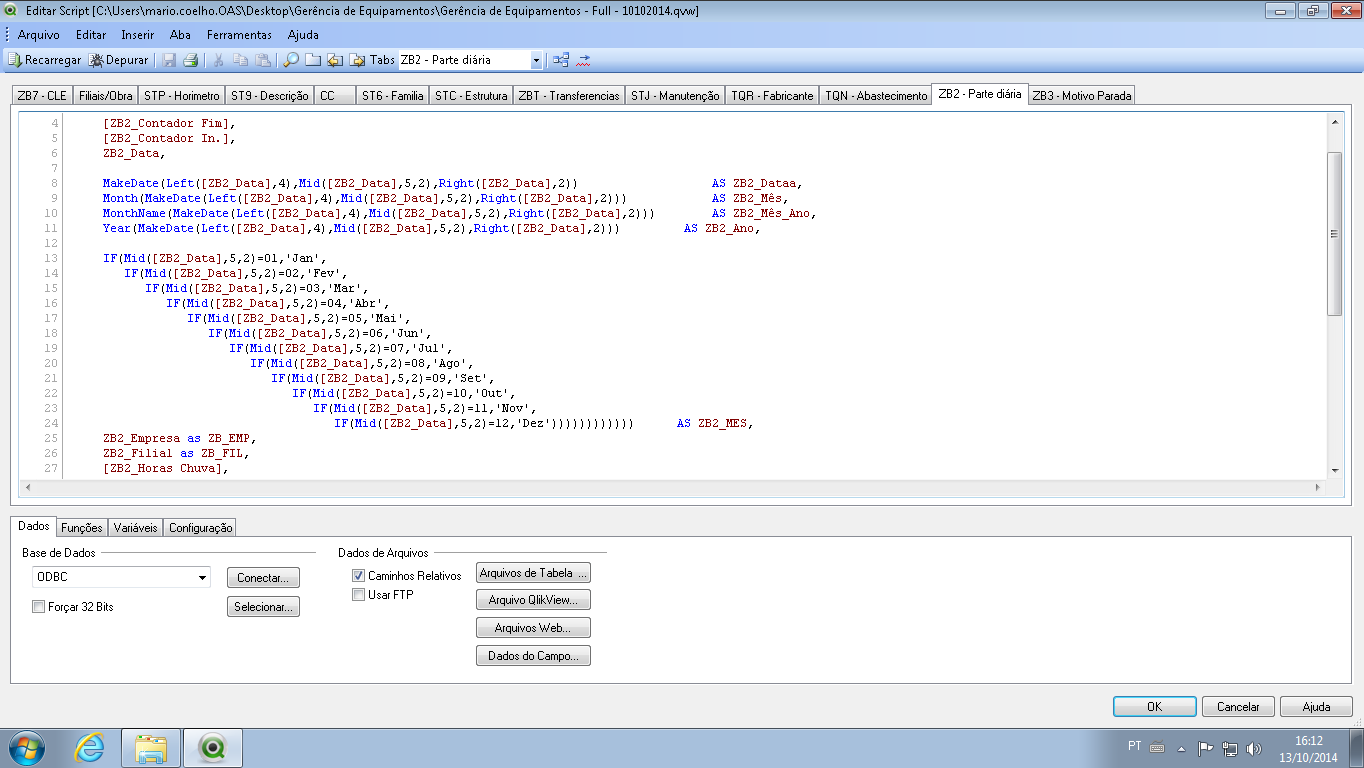Click the Ajuda button at bottom right
The image size is (1364, 768).
coord(1316,706)
